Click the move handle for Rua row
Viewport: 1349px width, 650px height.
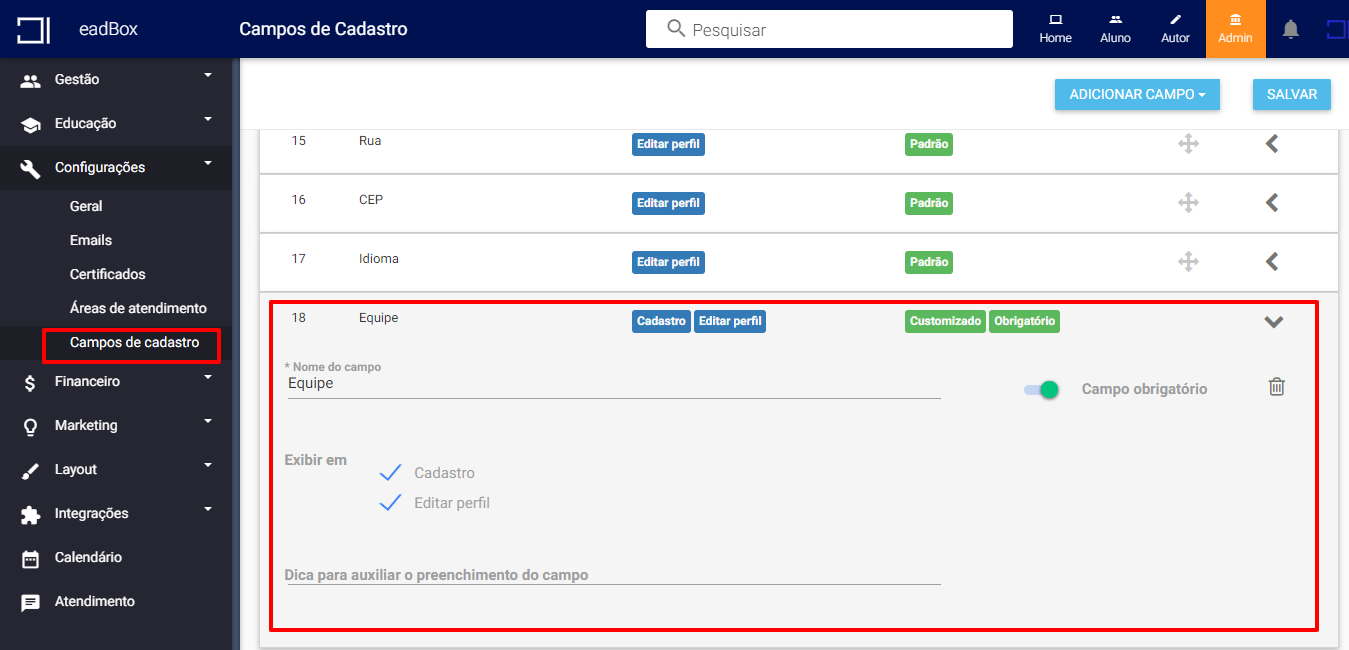(x=1188, y=144)
